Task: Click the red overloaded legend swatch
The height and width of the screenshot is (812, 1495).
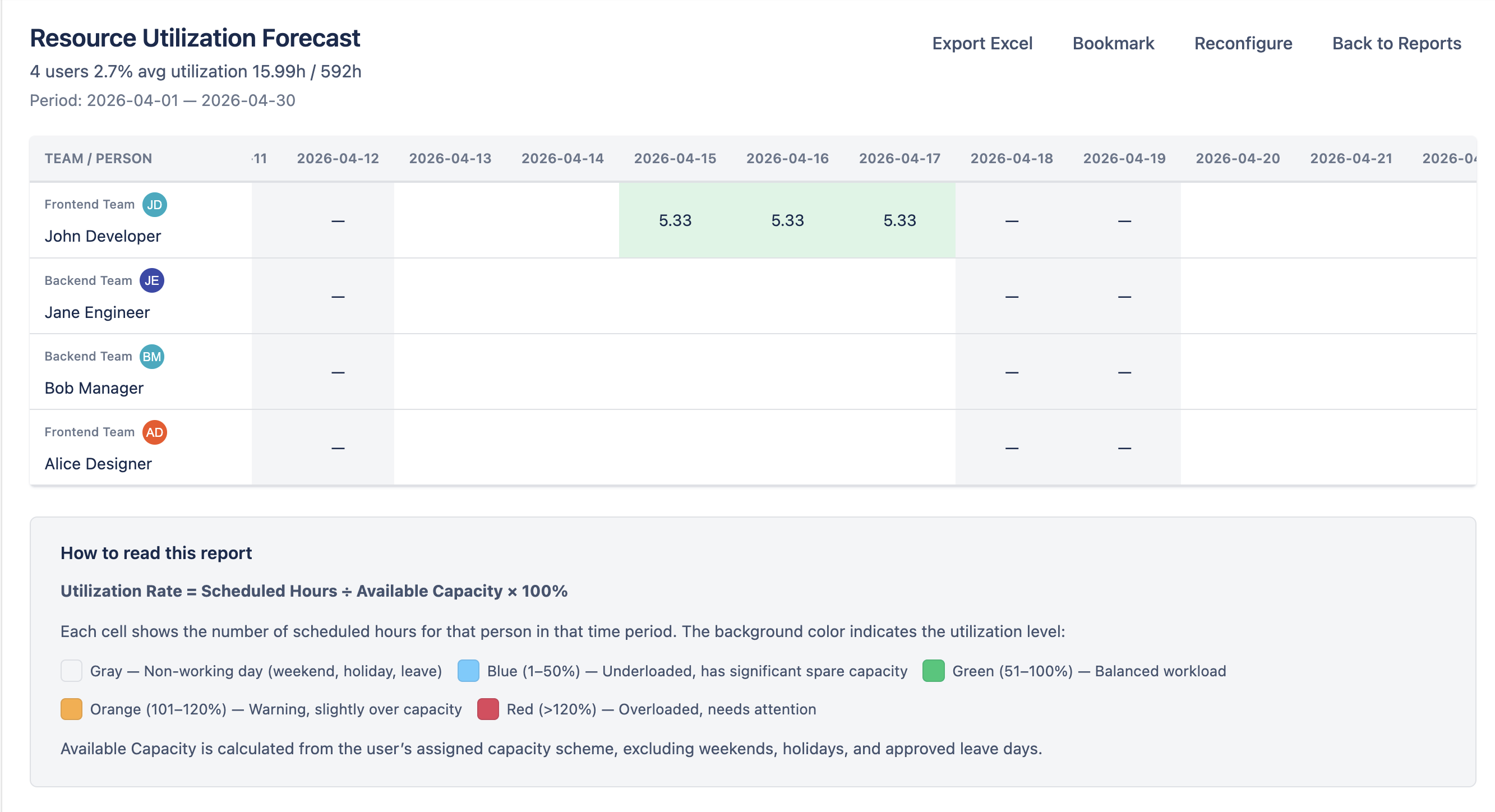Action: [487, 709]
